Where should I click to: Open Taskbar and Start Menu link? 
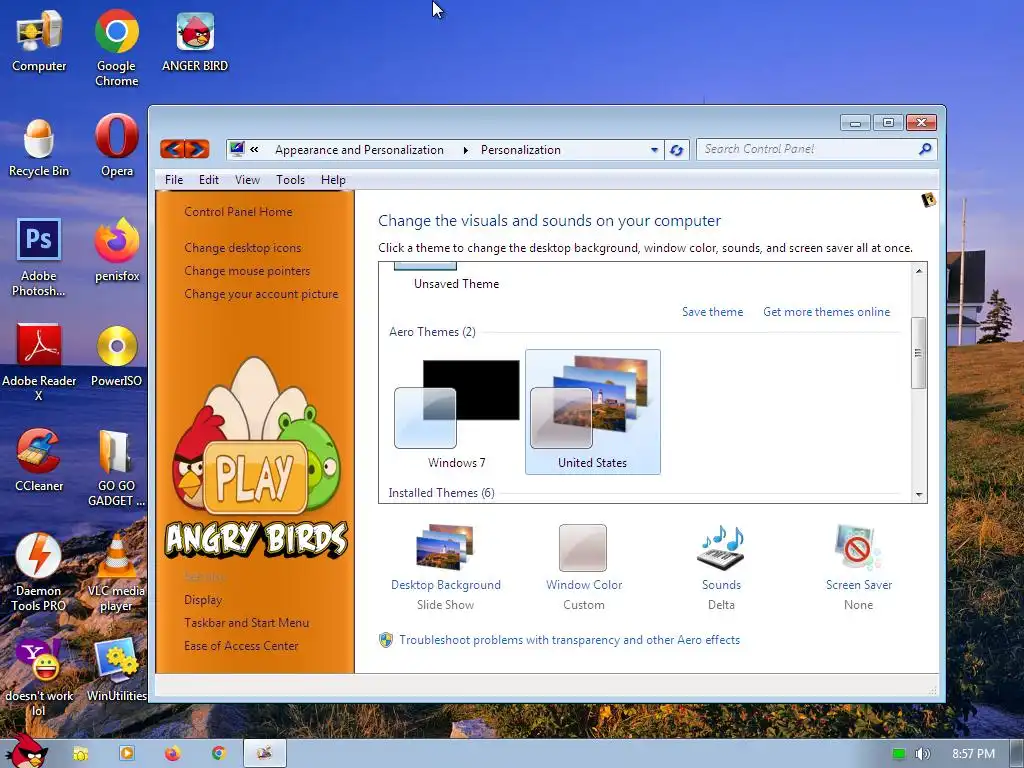pyautogui.click(x=246, y=622)
